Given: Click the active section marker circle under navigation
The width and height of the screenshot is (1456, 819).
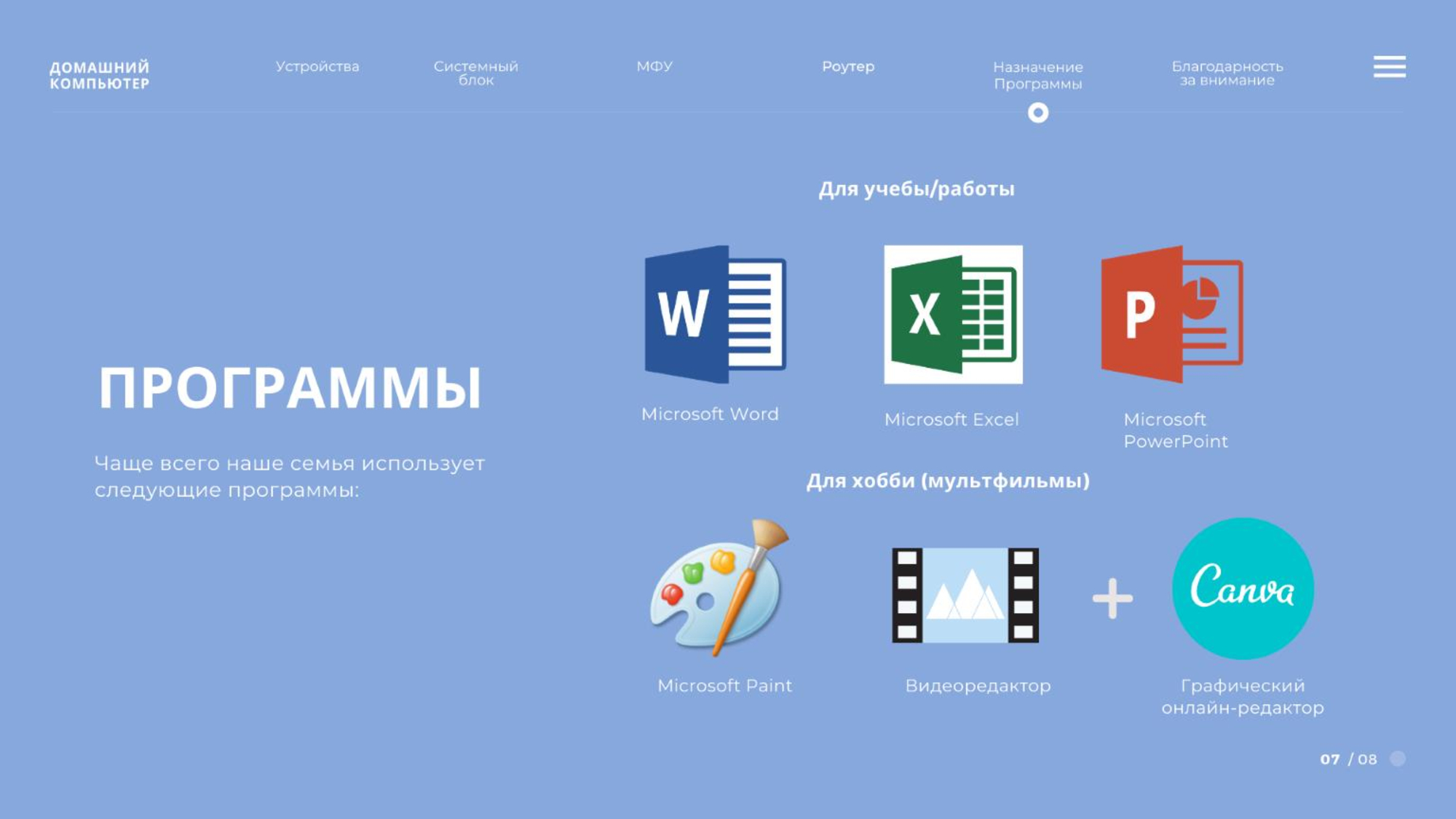Looking at the screenshot, I should [1038, 113].
